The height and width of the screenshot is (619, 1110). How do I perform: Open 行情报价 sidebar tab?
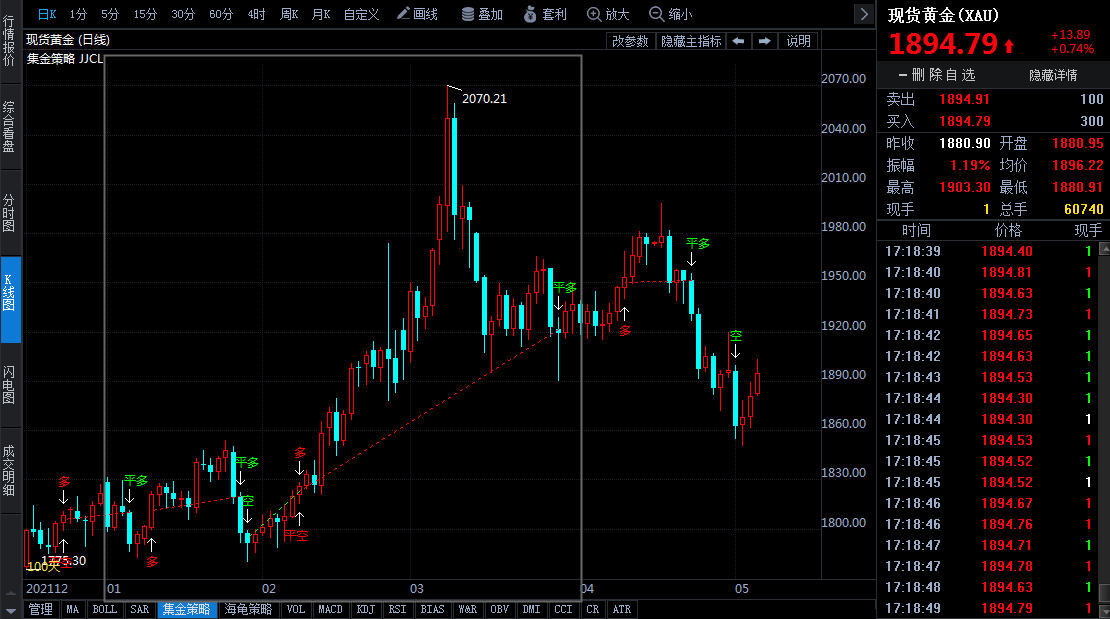[9, 41]
